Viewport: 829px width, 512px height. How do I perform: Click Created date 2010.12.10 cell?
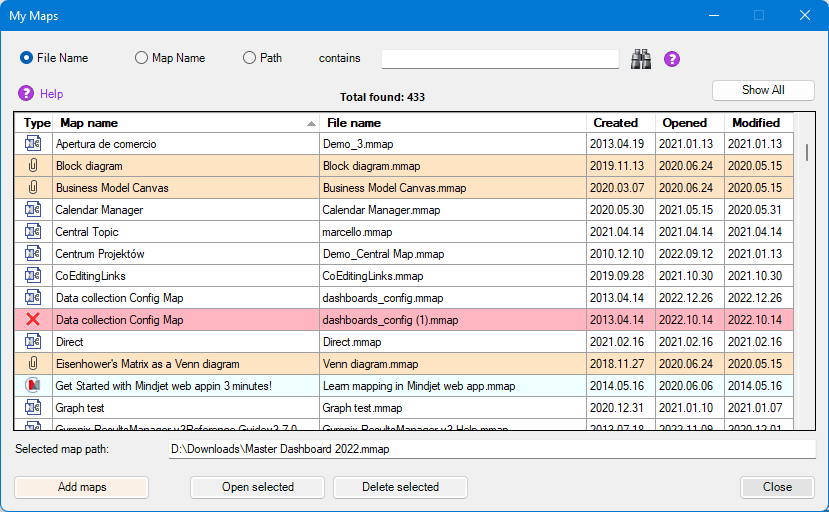(x=621, y=253)
